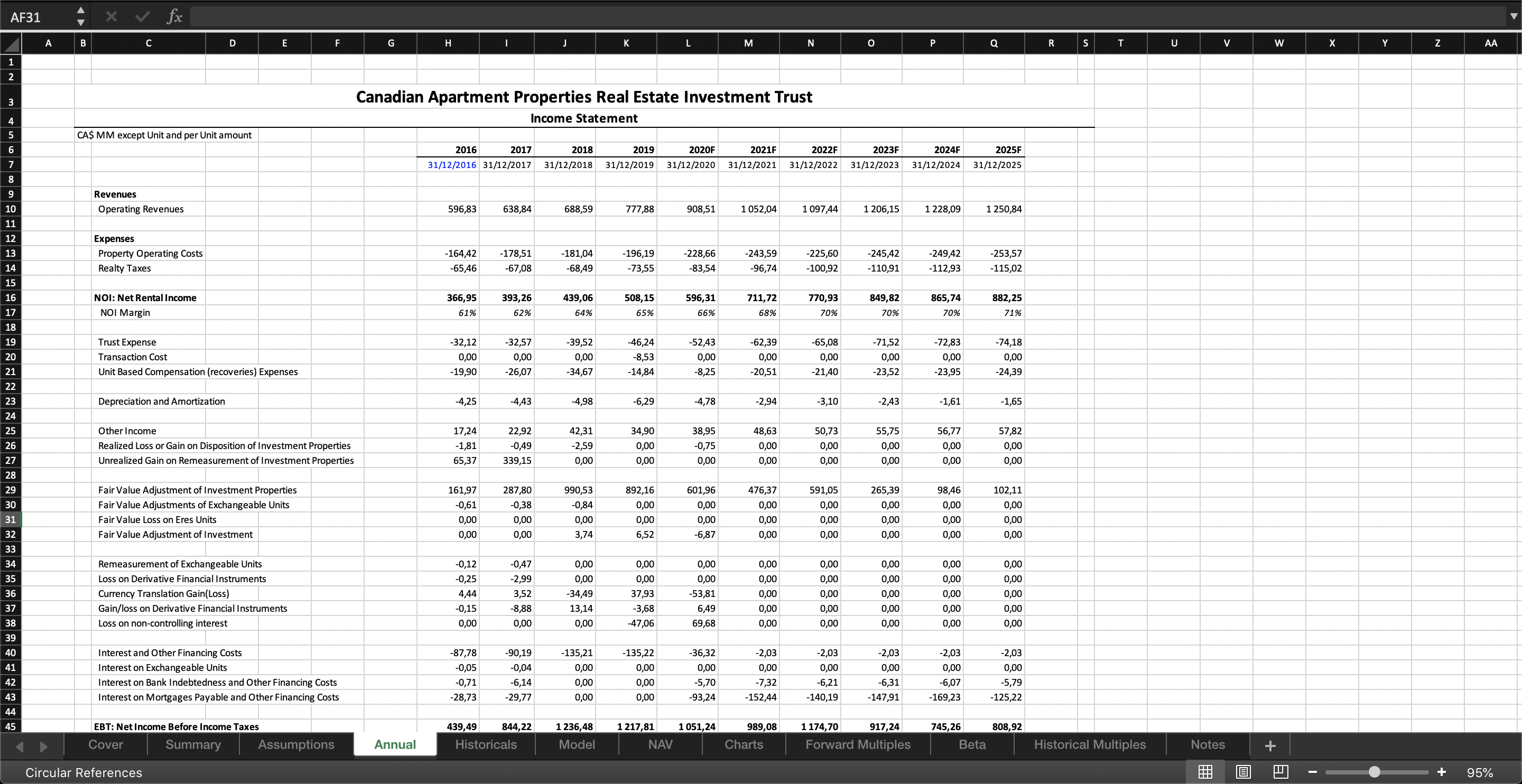Open the Beta sheet tab
Viewport: 1522px width, 784px height.
point(972,744)
